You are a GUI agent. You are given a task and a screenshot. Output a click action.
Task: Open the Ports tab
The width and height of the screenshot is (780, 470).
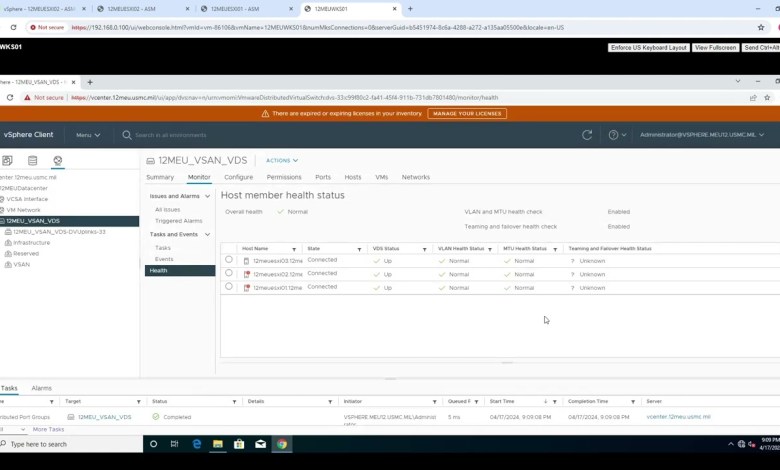tap(323, 177)
